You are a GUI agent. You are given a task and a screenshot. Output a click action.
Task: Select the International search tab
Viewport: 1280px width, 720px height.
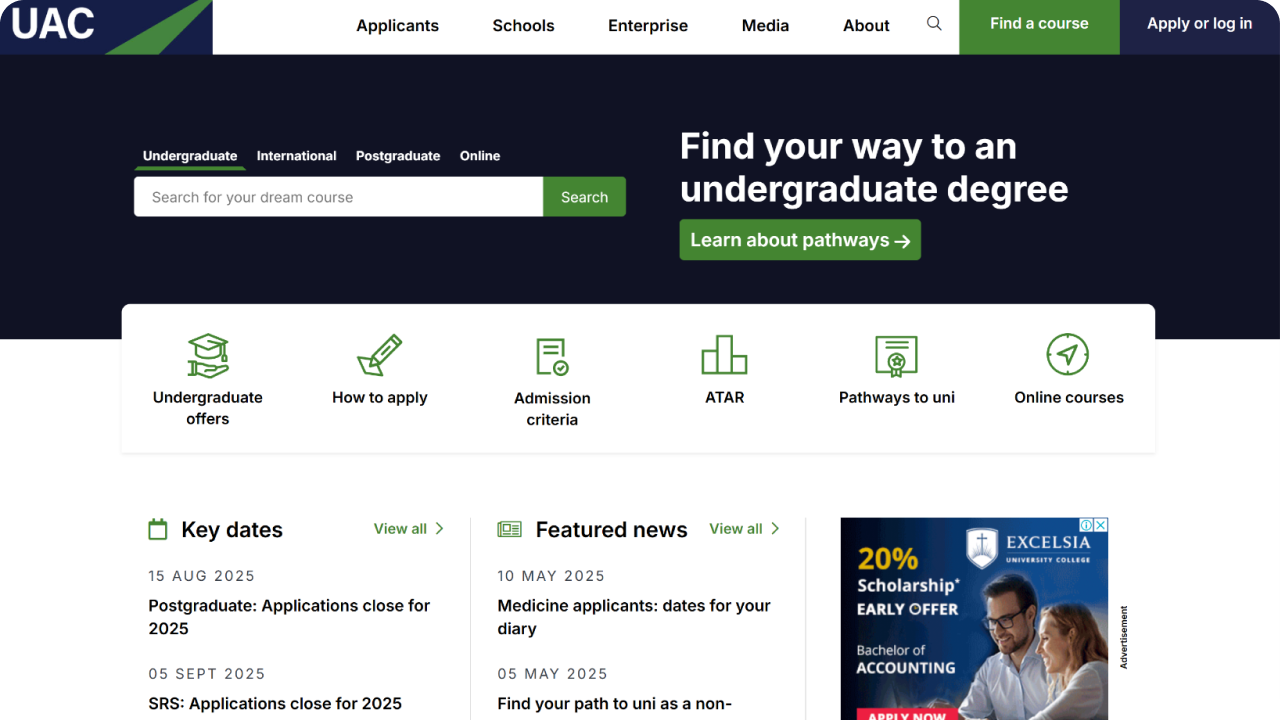(296, 156)
